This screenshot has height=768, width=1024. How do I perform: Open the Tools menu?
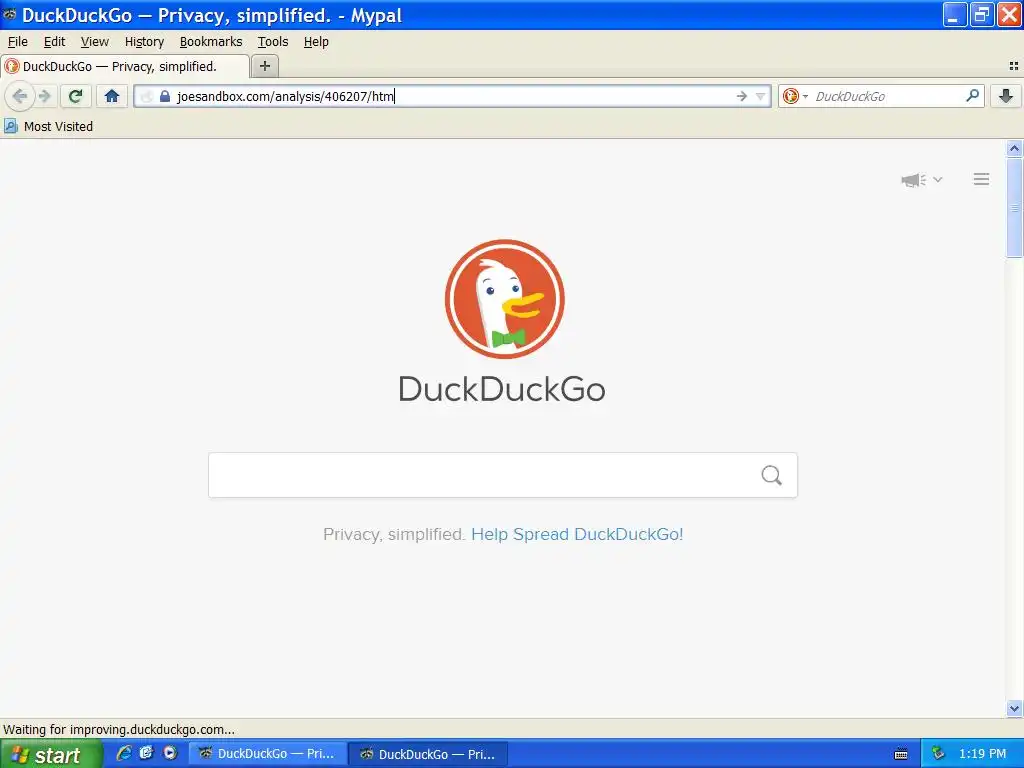coord(273,42)
